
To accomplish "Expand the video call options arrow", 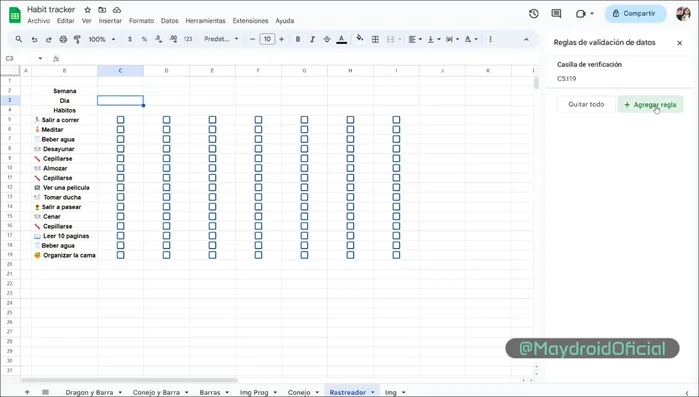I will click(x=592, y=14).
